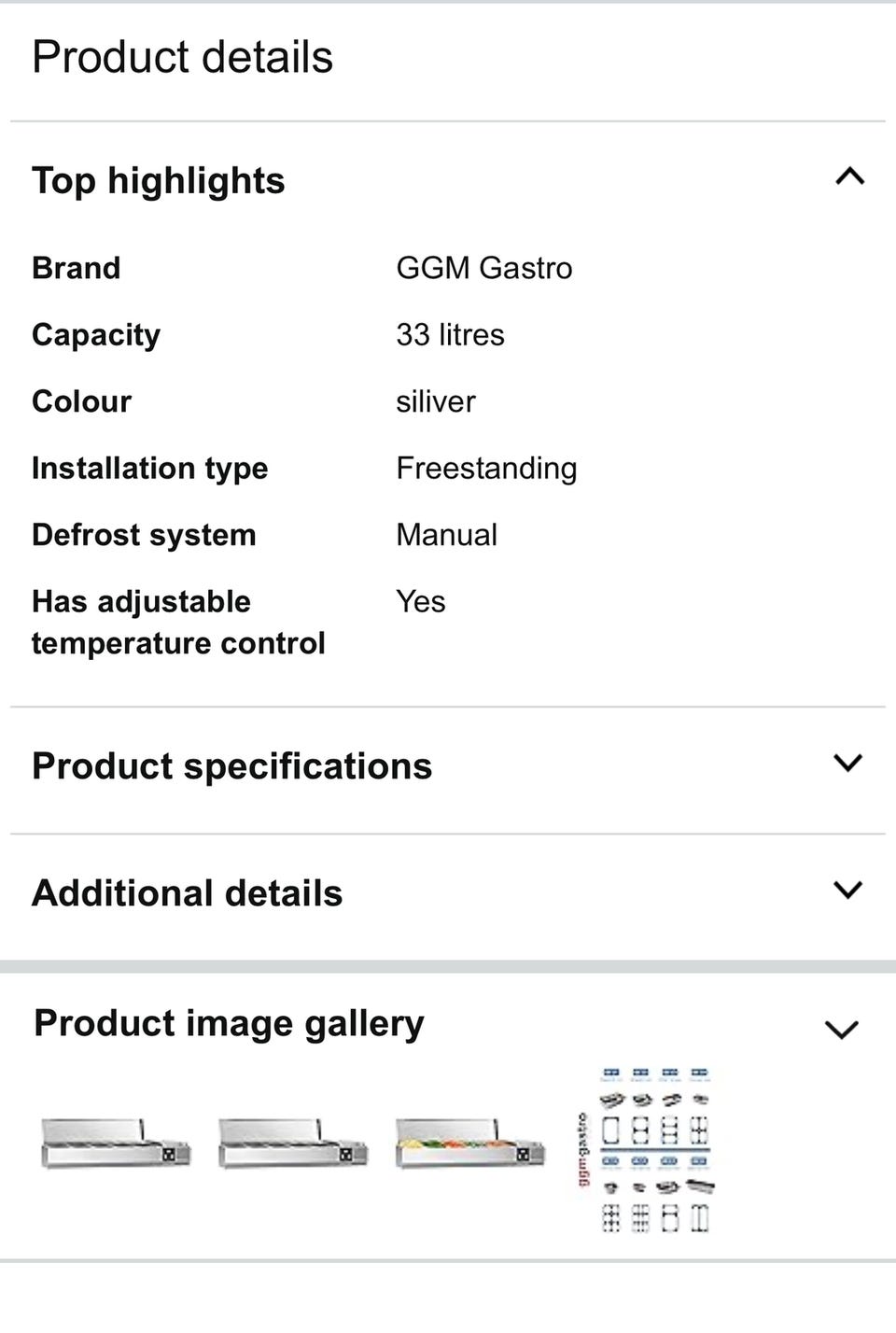Open the first closed-lid product thumbnail
The image size is (896, 1333).
(x=116, y=1144)
